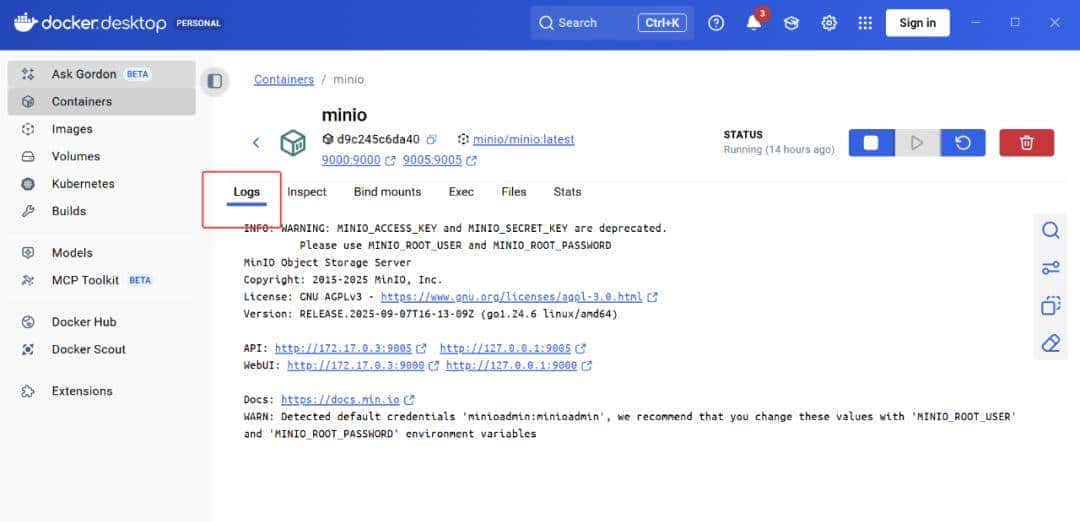
Task: Copy the container ID d9c245c6da40
Action: point(431,139)
